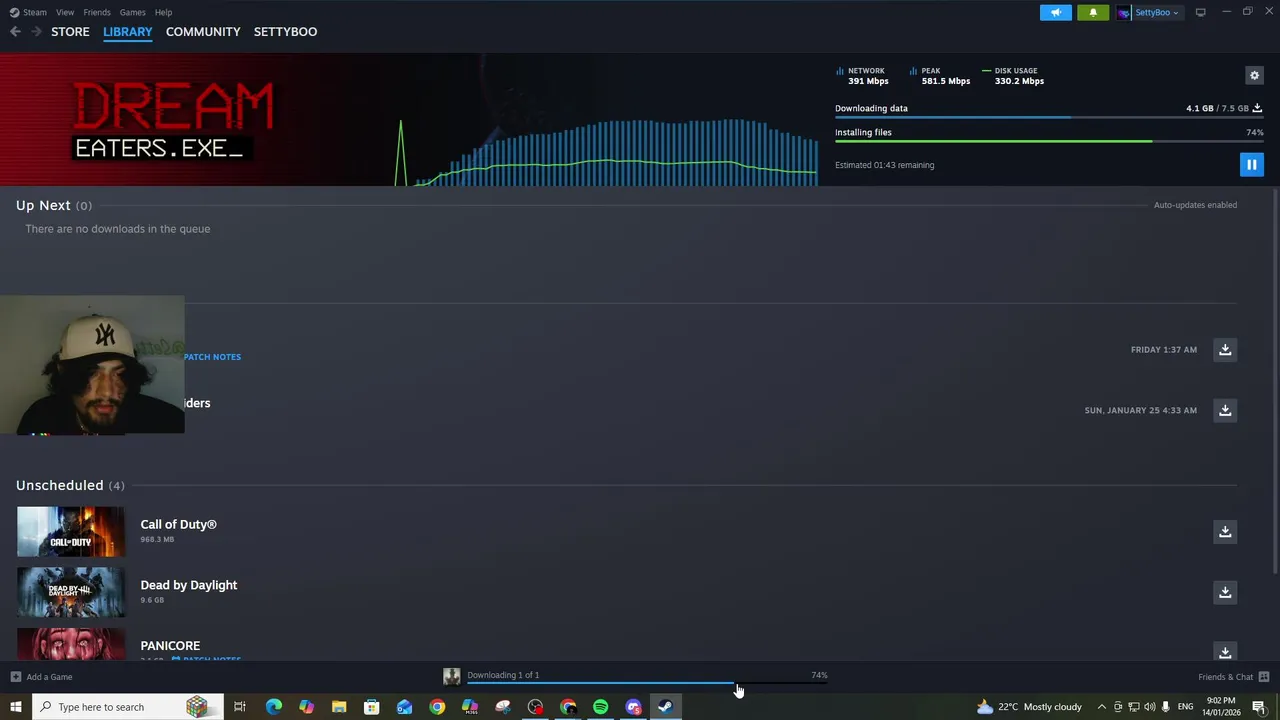Open the View menu
This screenshot has width=1280, height=720.
(65, 12)
